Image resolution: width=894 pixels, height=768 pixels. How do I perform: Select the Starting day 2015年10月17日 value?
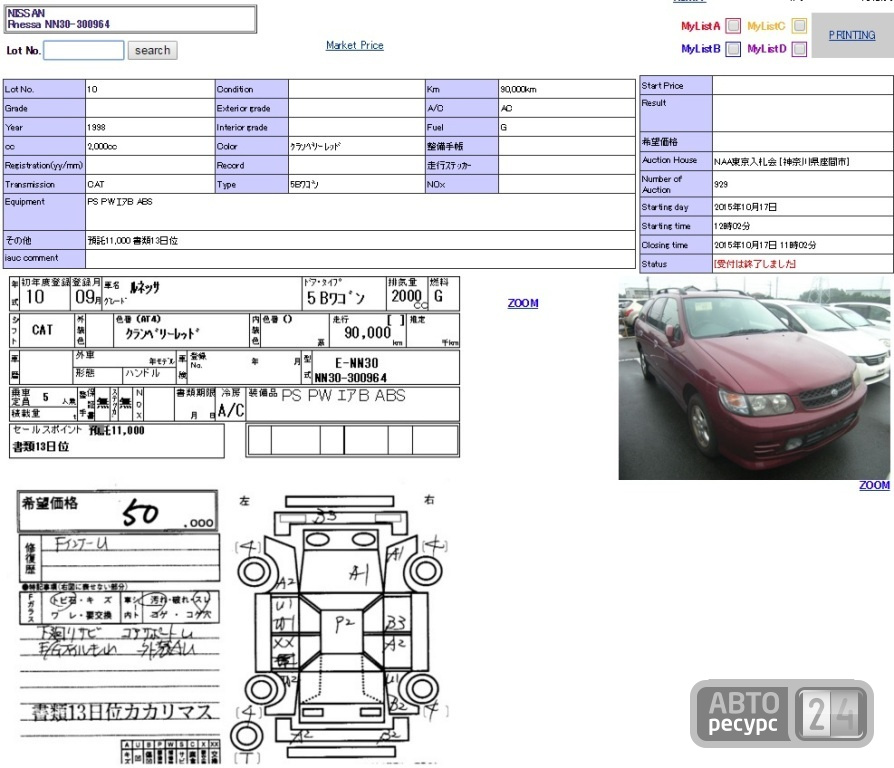[745, 207]
